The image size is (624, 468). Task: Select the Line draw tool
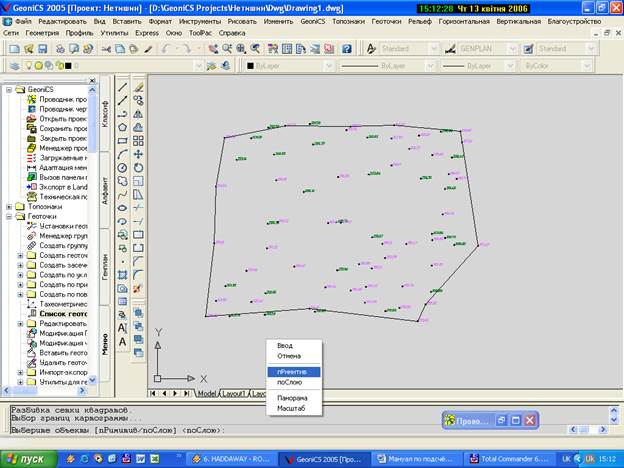(x=123, y=87)
